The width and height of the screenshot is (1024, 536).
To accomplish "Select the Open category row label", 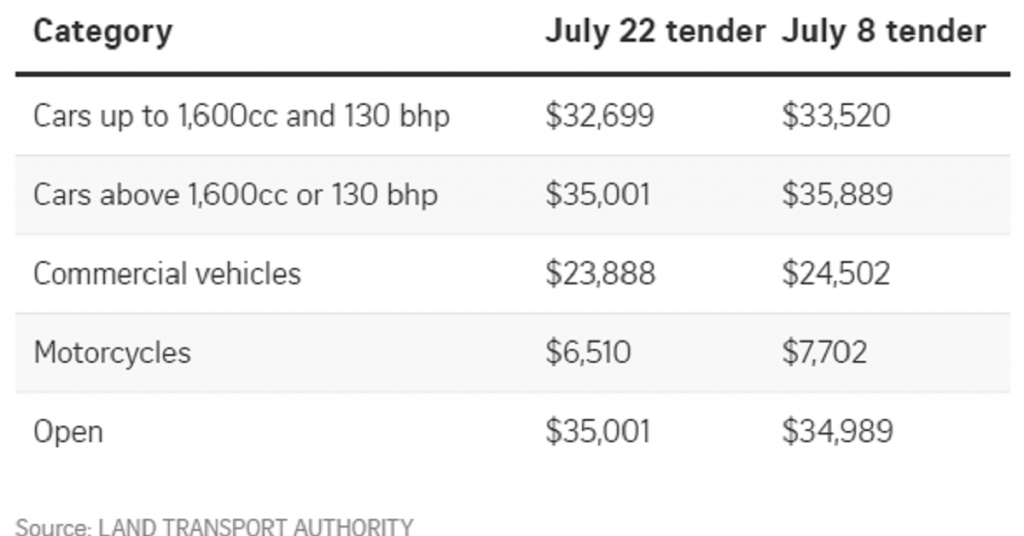I will pos(68,432).
